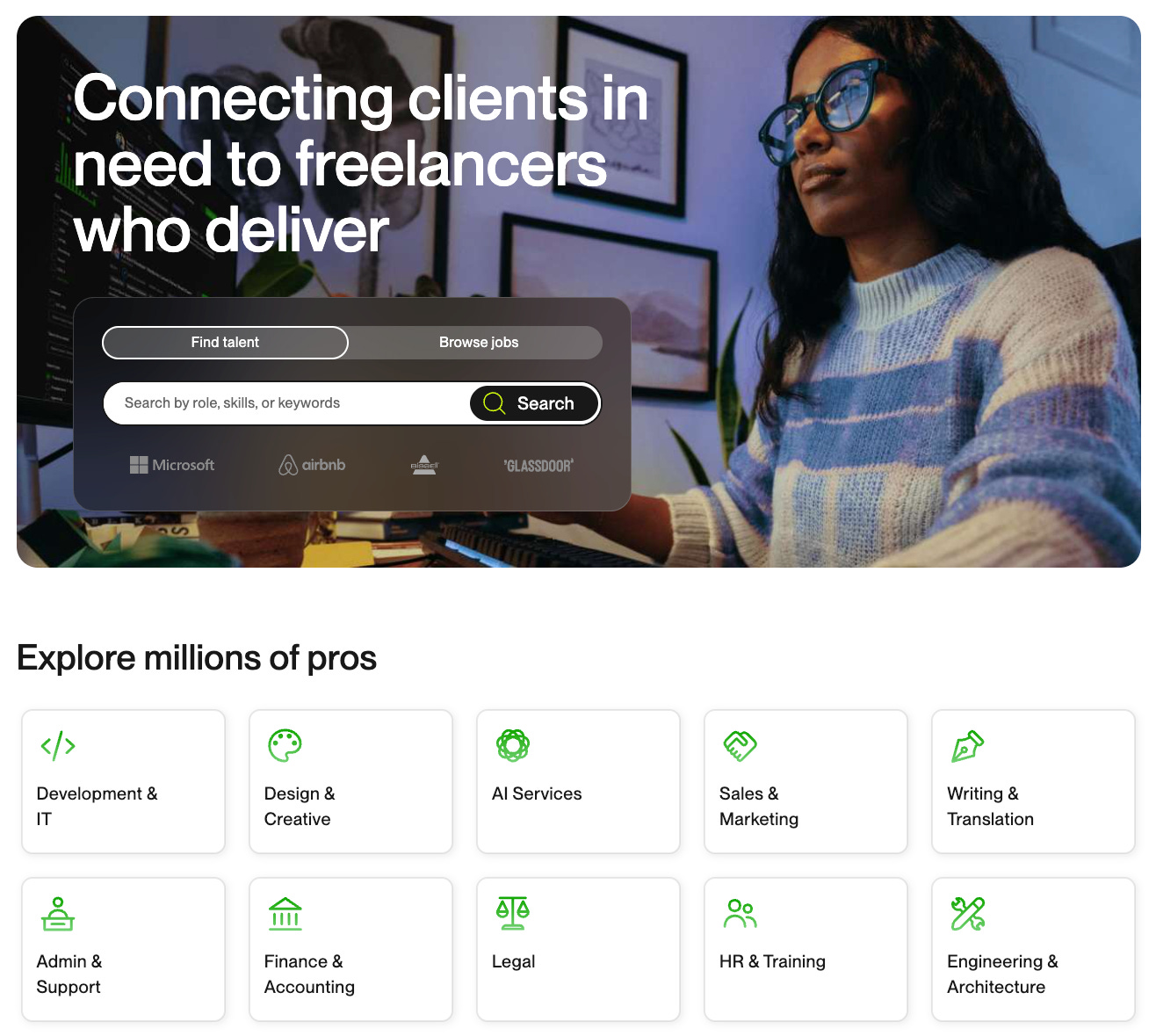Click the Finance & Accounting bank icon
Screen dimensions: 1156x1036
pyautogui.click(x=285, y=914)
